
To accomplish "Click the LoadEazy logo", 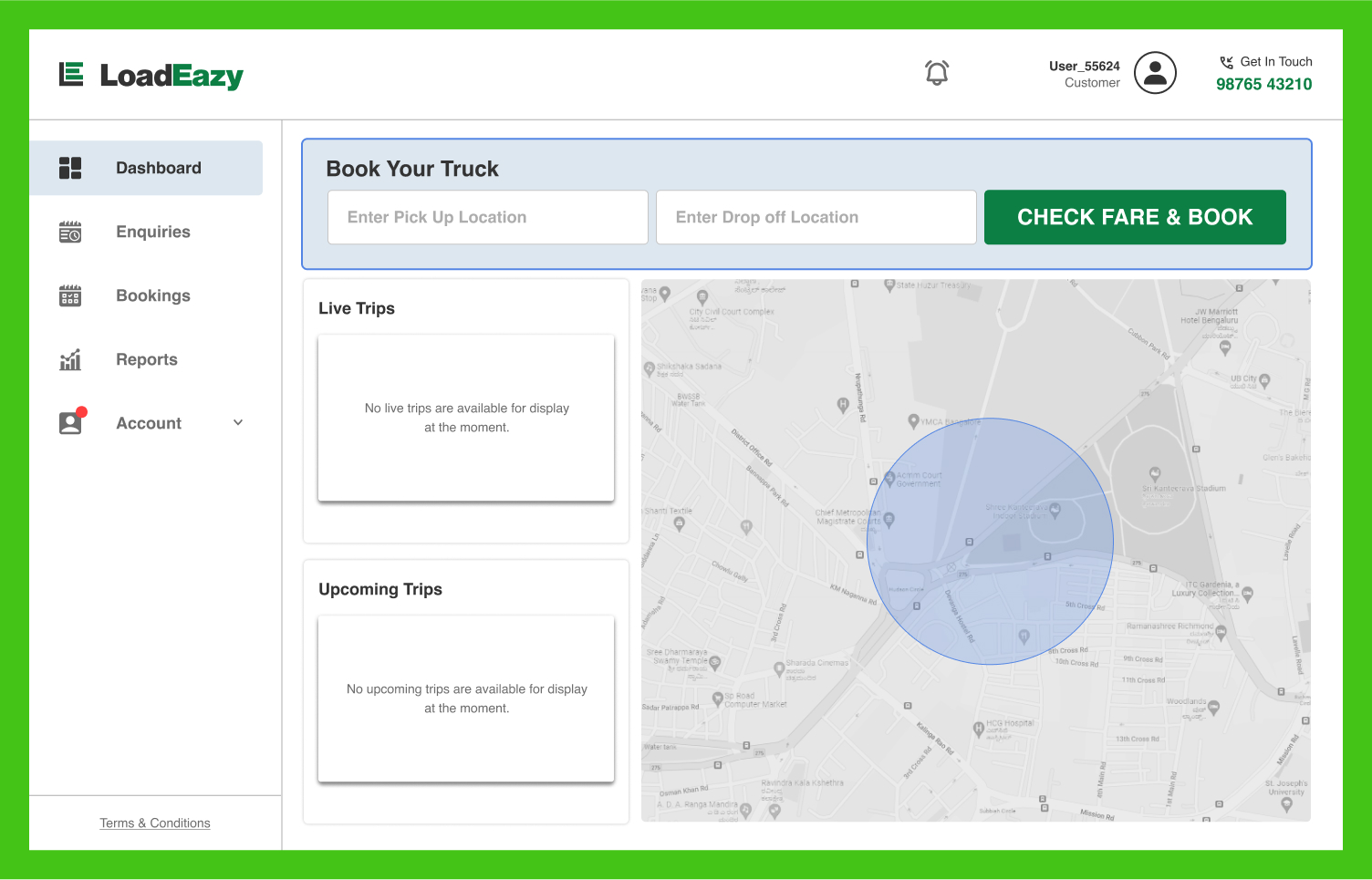I will tap(151, 75).
